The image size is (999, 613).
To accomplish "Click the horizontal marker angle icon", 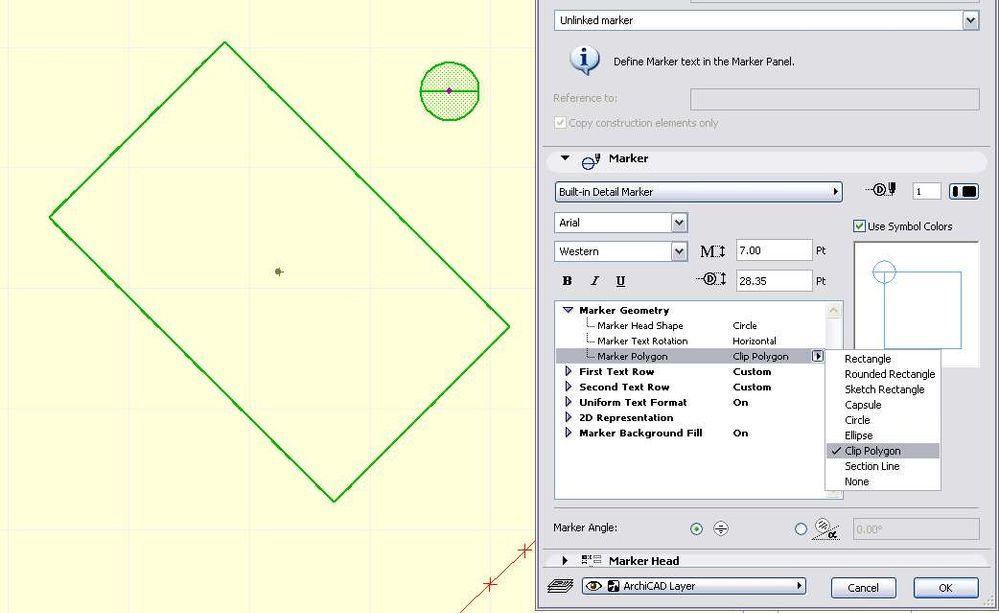I will click(x=721, y=528).
